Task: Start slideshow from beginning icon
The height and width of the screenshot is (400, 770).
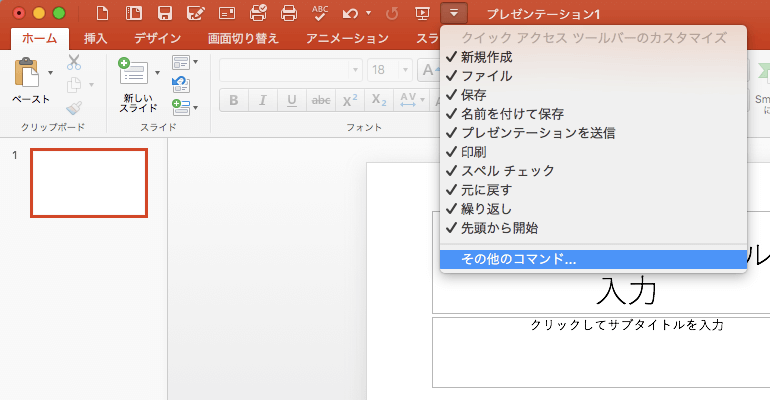Action: (422, 14)
